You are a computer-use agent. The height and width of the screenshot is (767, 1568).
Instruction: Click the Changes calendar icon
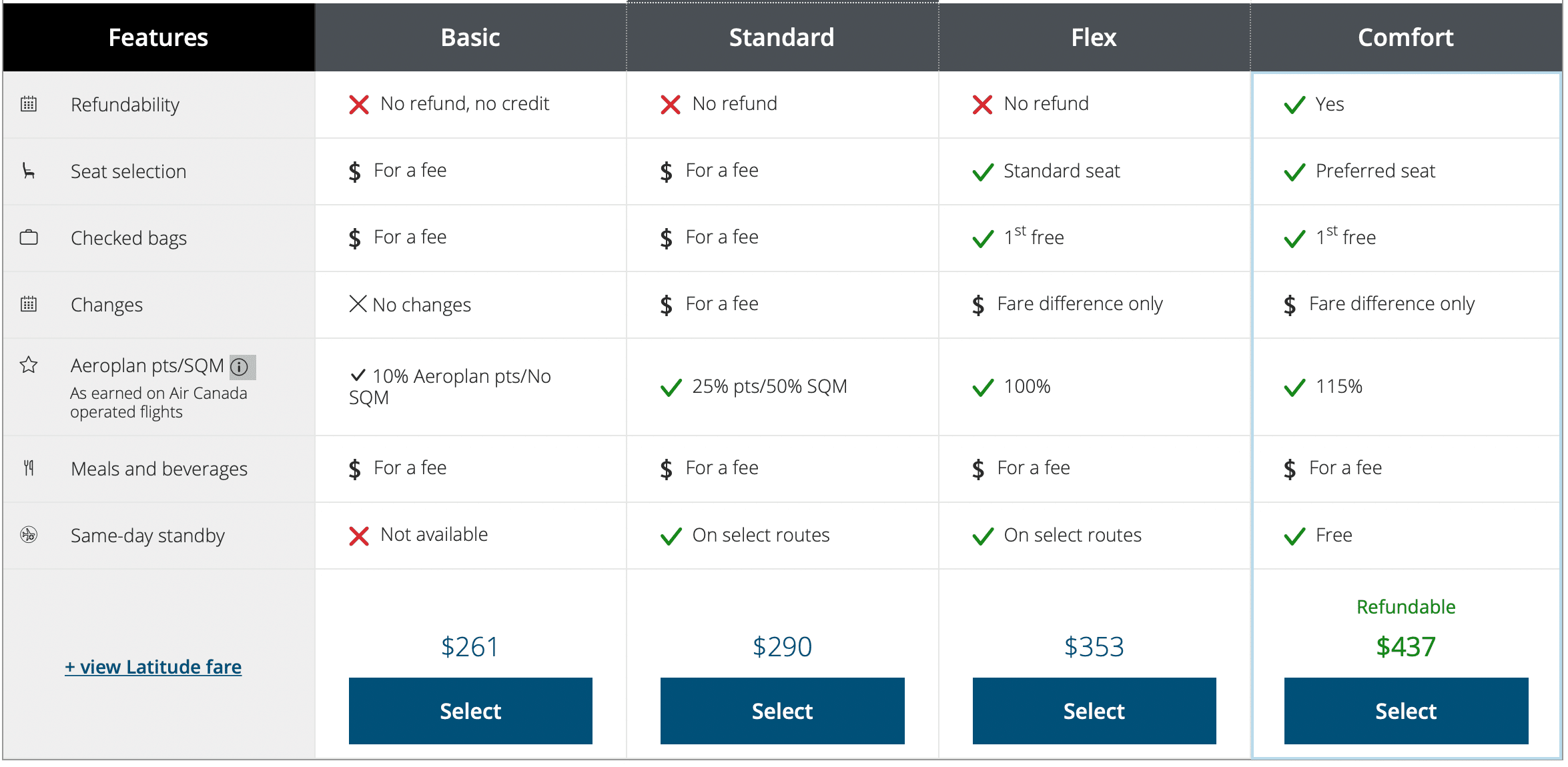[29, 304]
